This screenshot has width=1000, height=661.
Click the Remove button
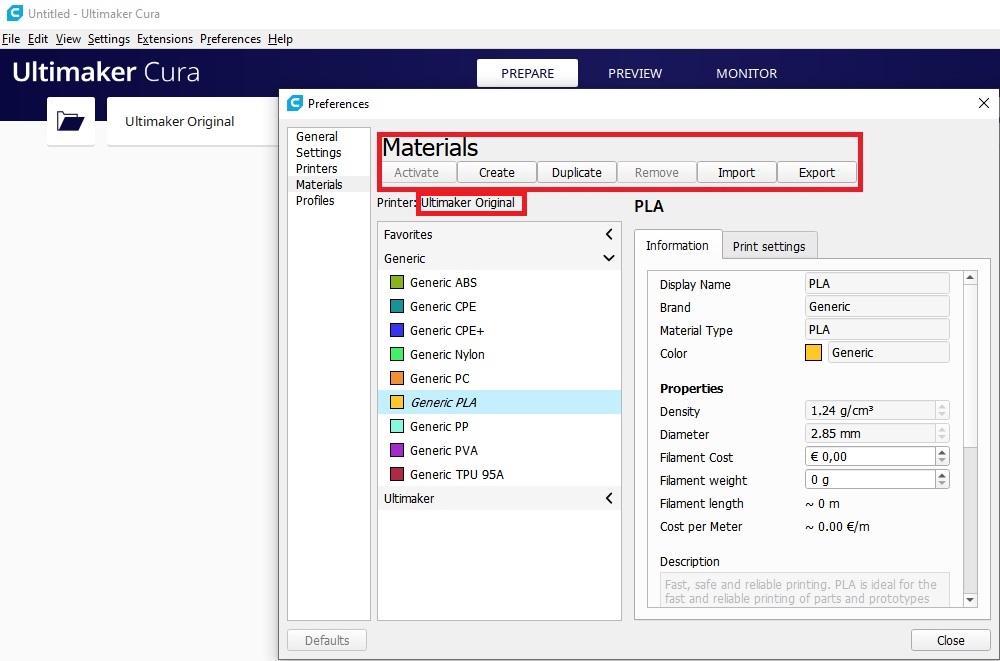[x=656, y=172]
